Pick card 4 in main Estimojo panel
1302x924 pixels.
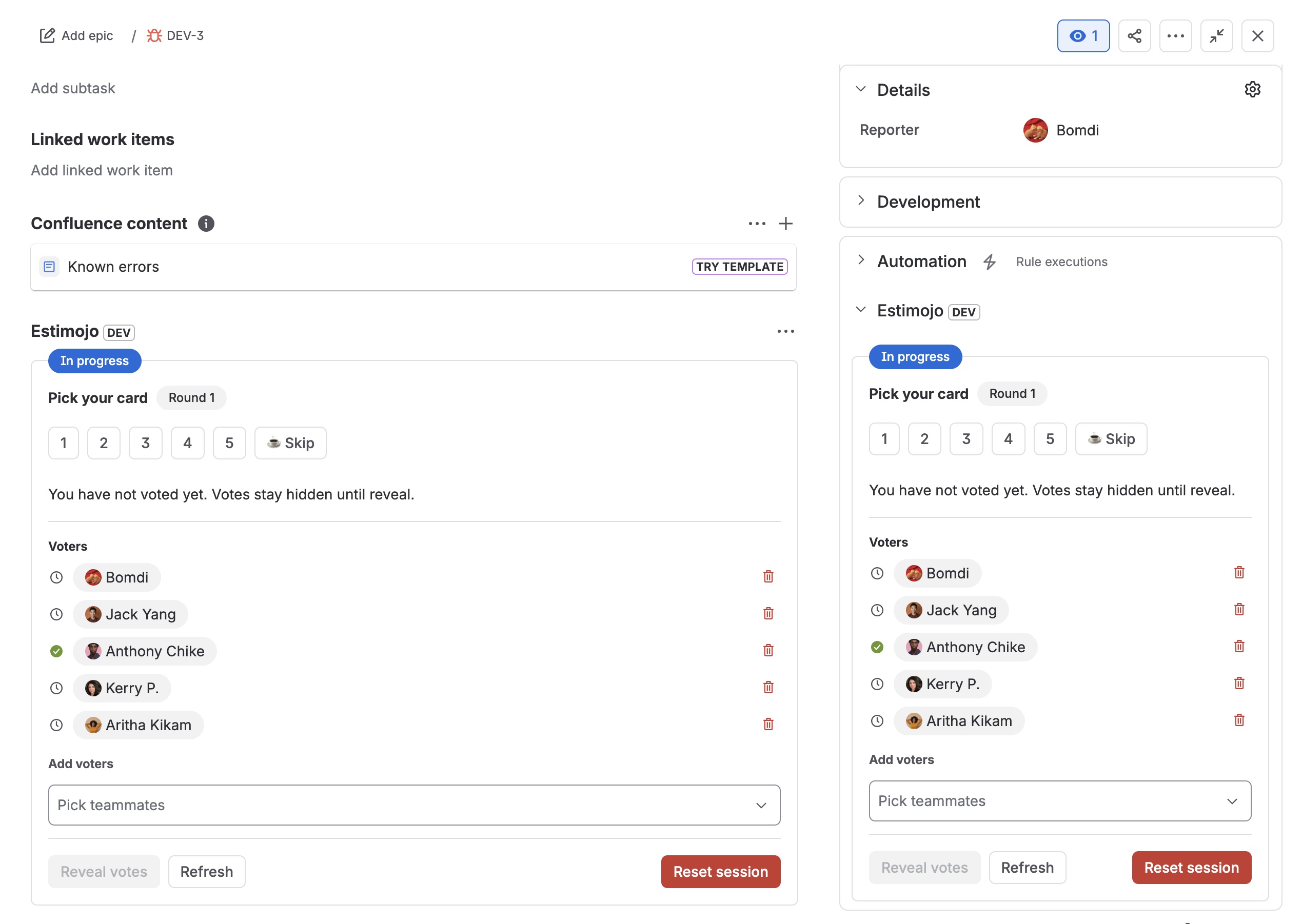[187, 443]
